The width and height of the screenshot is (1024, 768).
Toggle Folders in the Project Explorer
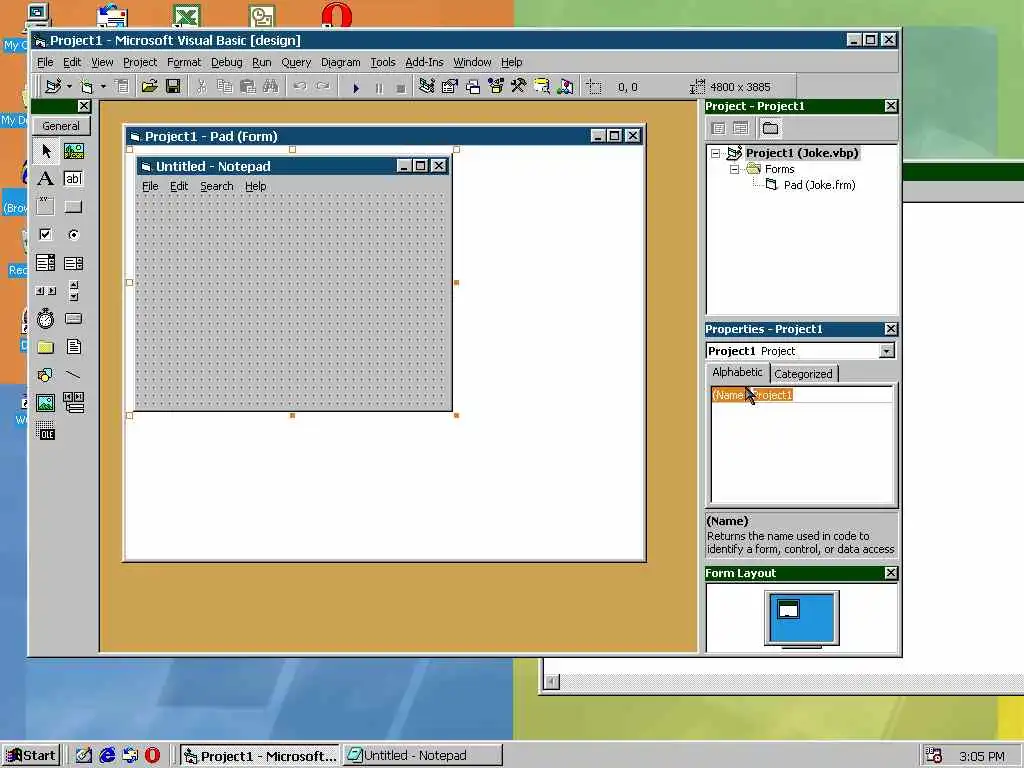pos(771,128)
